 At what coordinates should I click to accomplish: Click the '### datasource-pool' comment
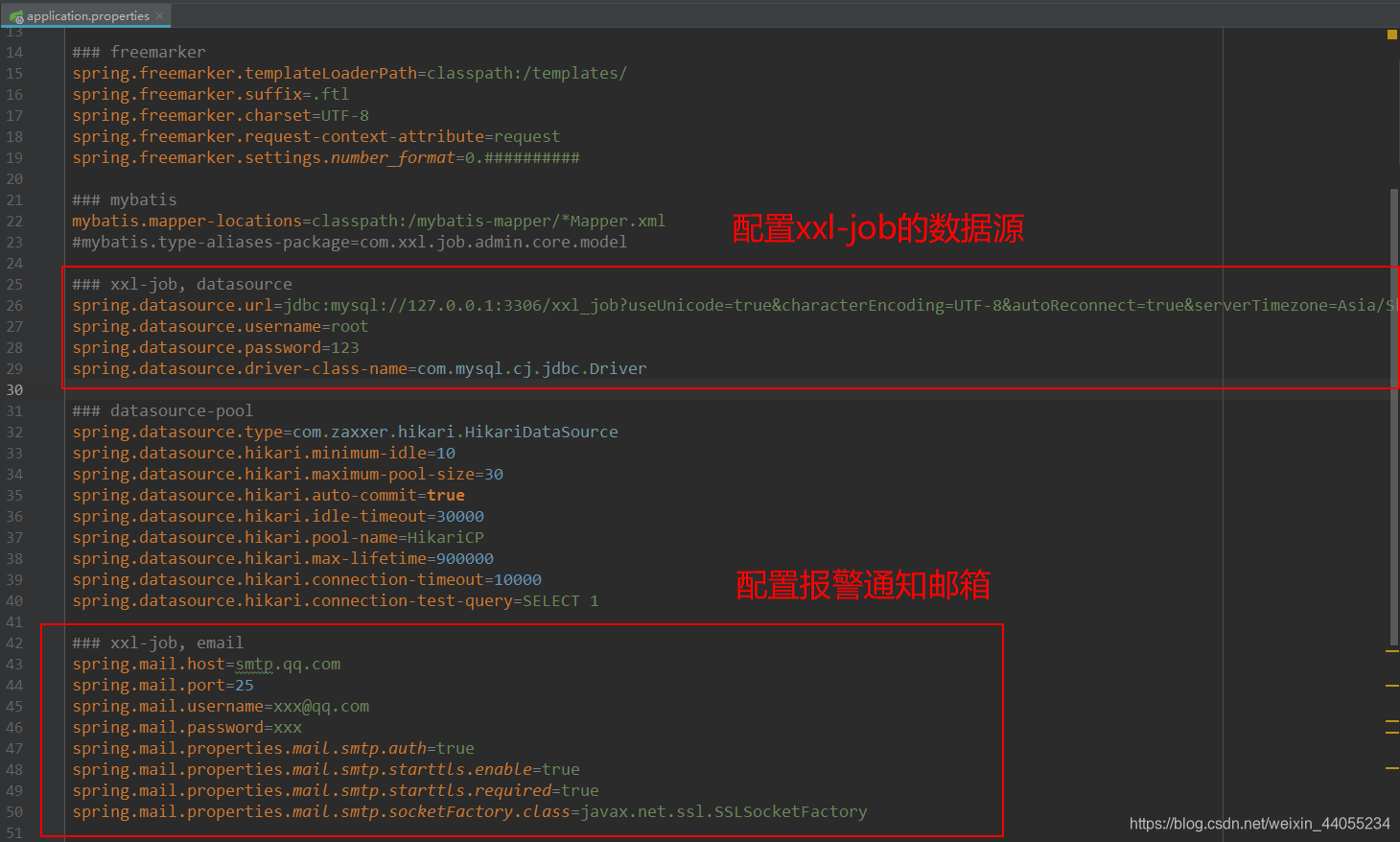coord(163,410)
